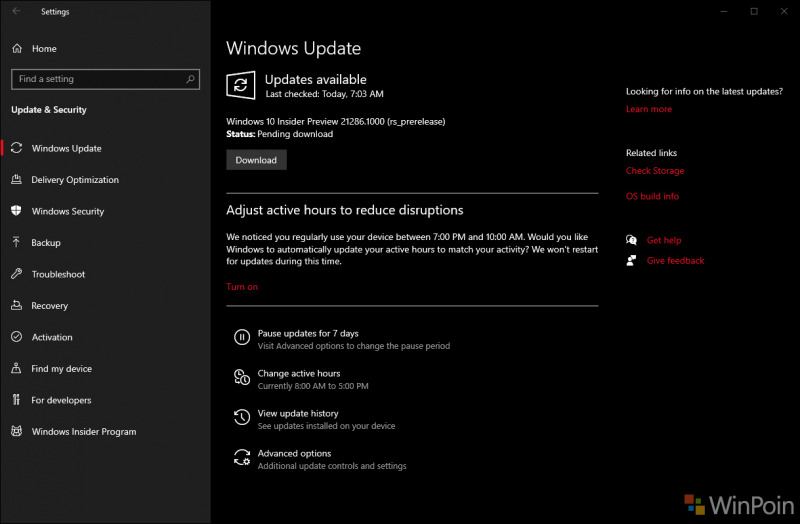The width and height of the screenshot is (800, 524).
Task: Click the Updates available refresh icon
Action: 240,85
